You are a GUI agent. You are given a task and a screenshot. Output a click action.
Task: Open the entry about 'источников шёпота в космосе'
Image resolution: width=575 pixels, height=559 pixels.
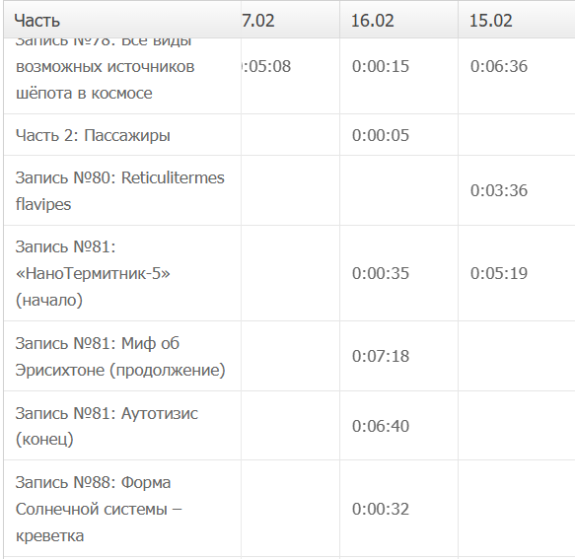[105, 70]
